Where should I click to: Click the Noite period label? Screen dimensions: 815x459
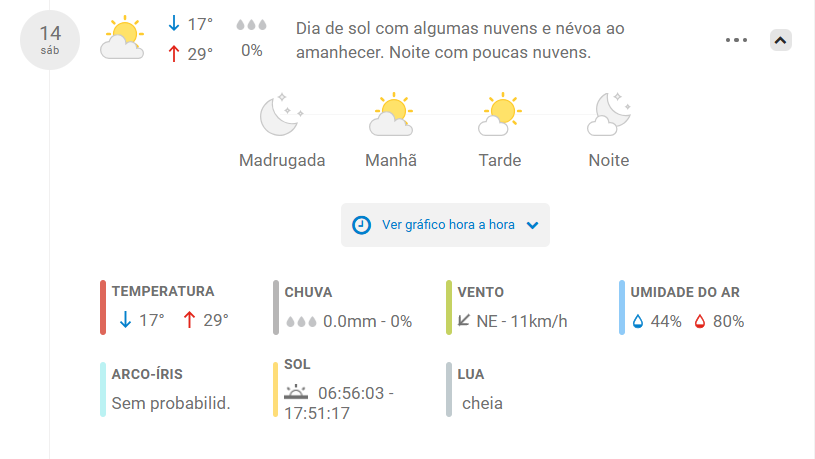[609, 160]
